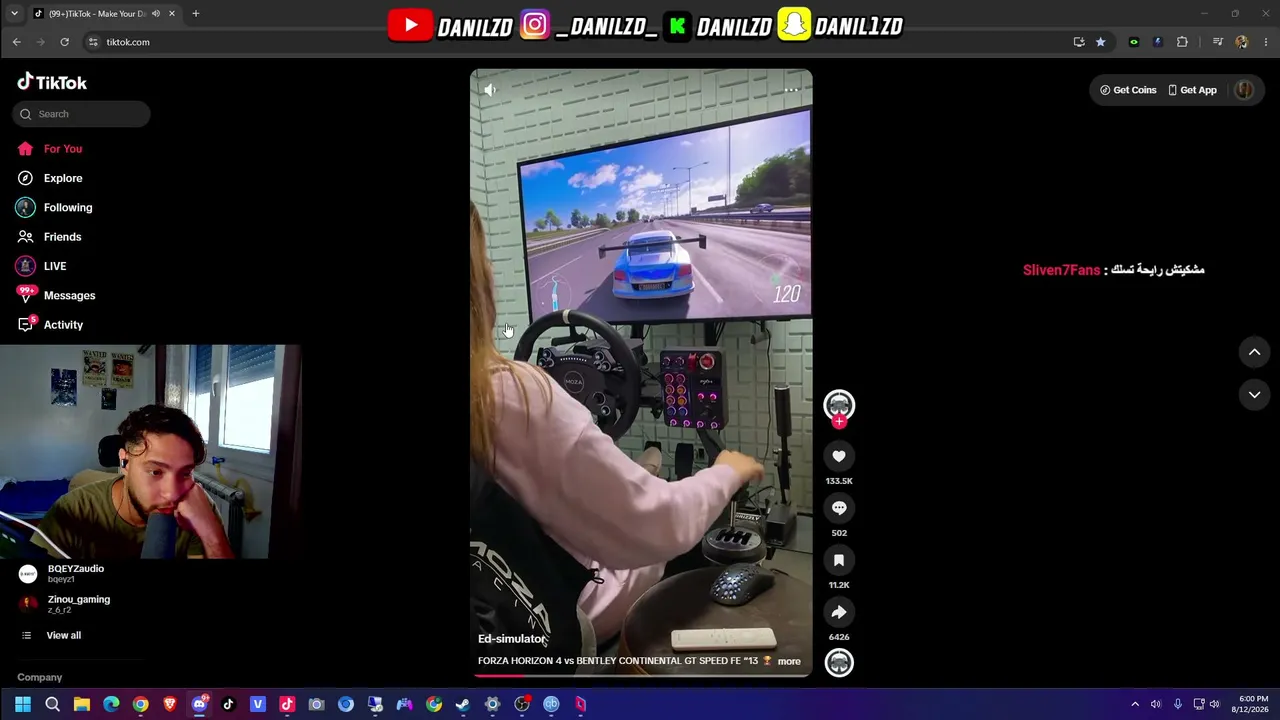
Task: Focus the TikTok search field
Action: tap(82, 114)
